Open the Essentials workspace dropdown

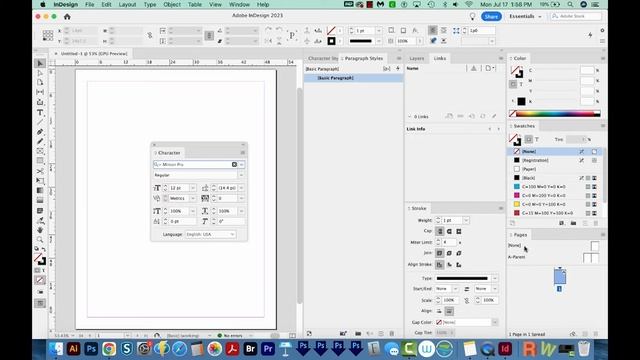click(x=525, y=16)
